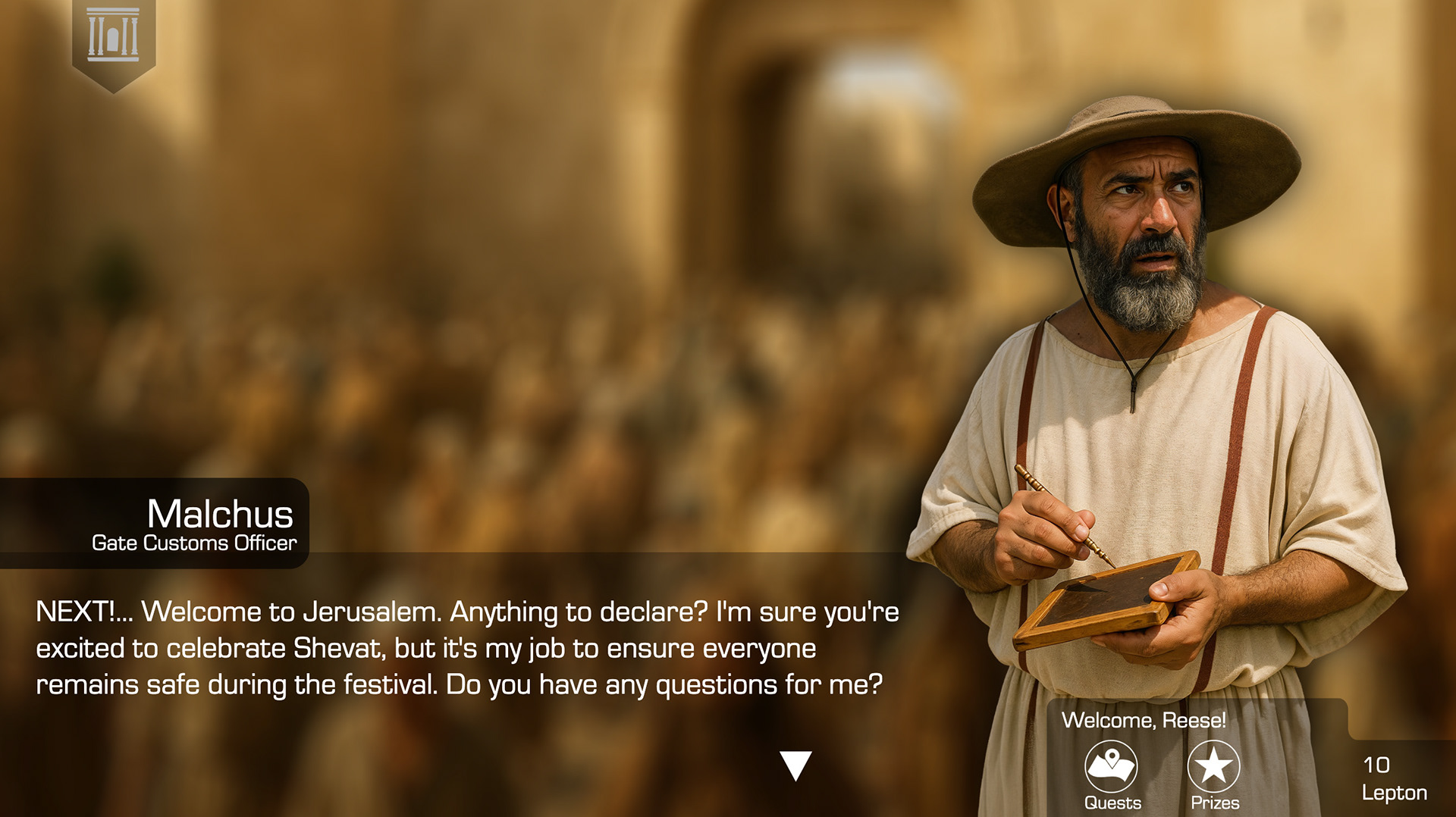This screenshot has width=1456, height=817.
Task: Advance dialogue with the white down arrow
Action: tap(795, 765)
